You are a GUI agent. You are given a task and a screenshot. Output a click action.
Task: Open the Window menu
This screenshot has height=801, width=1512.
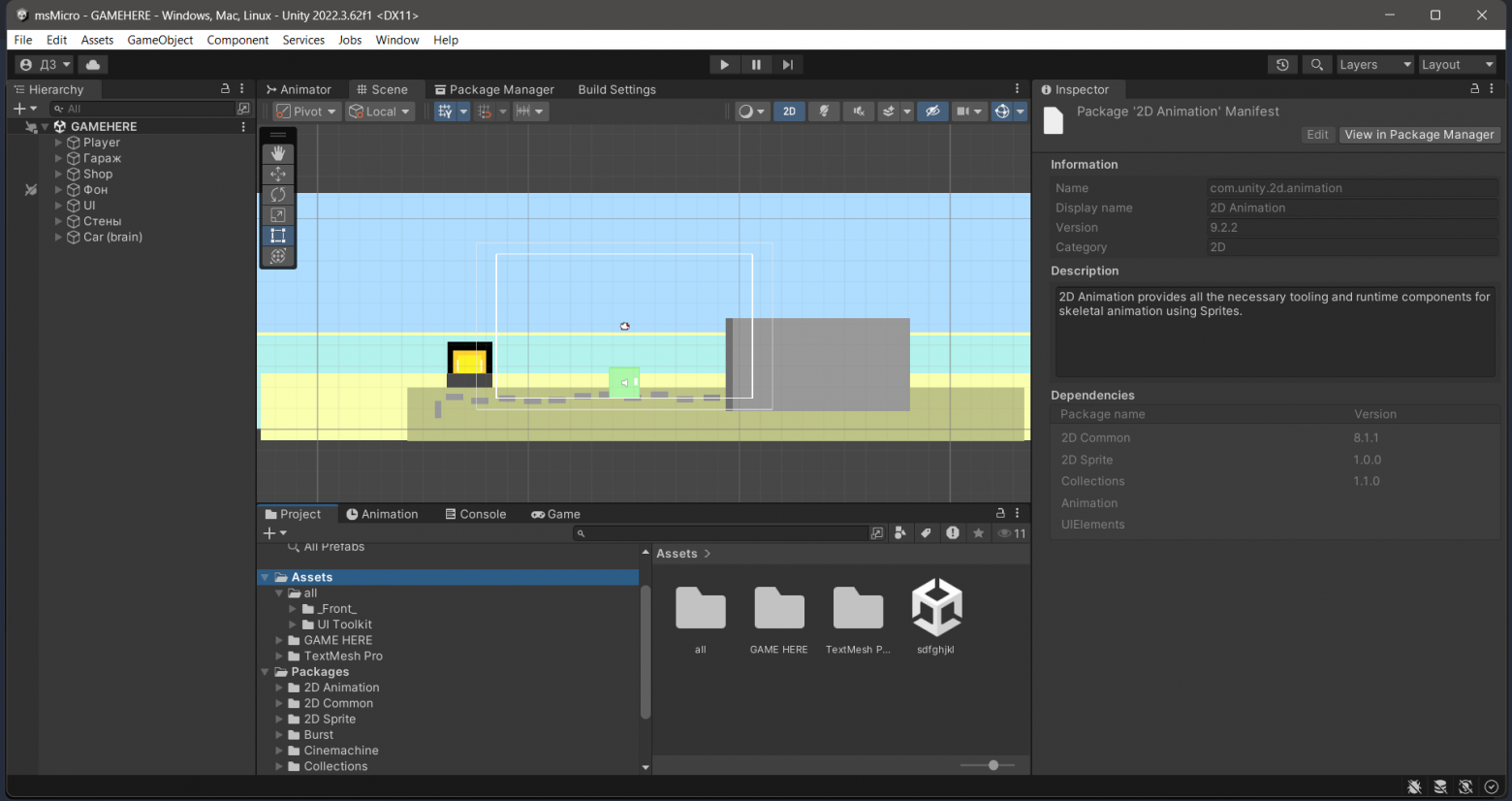click(397, 40)
